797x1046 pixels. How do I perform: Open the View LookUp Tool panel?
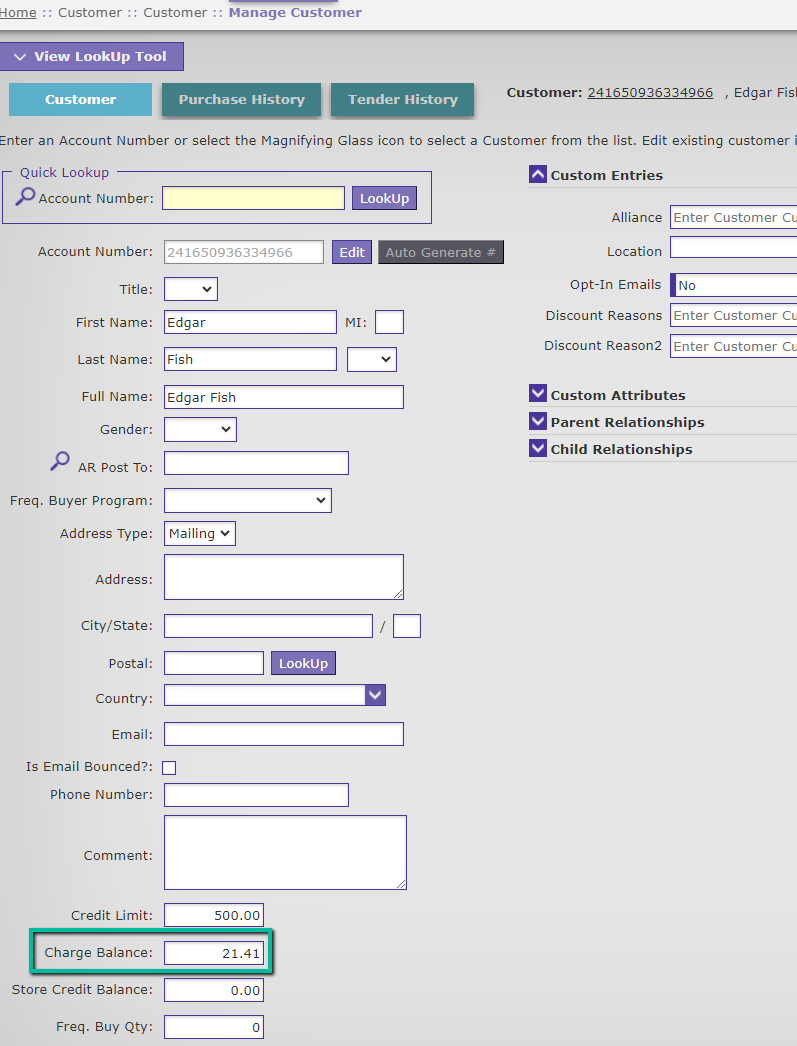click(91, 57)
